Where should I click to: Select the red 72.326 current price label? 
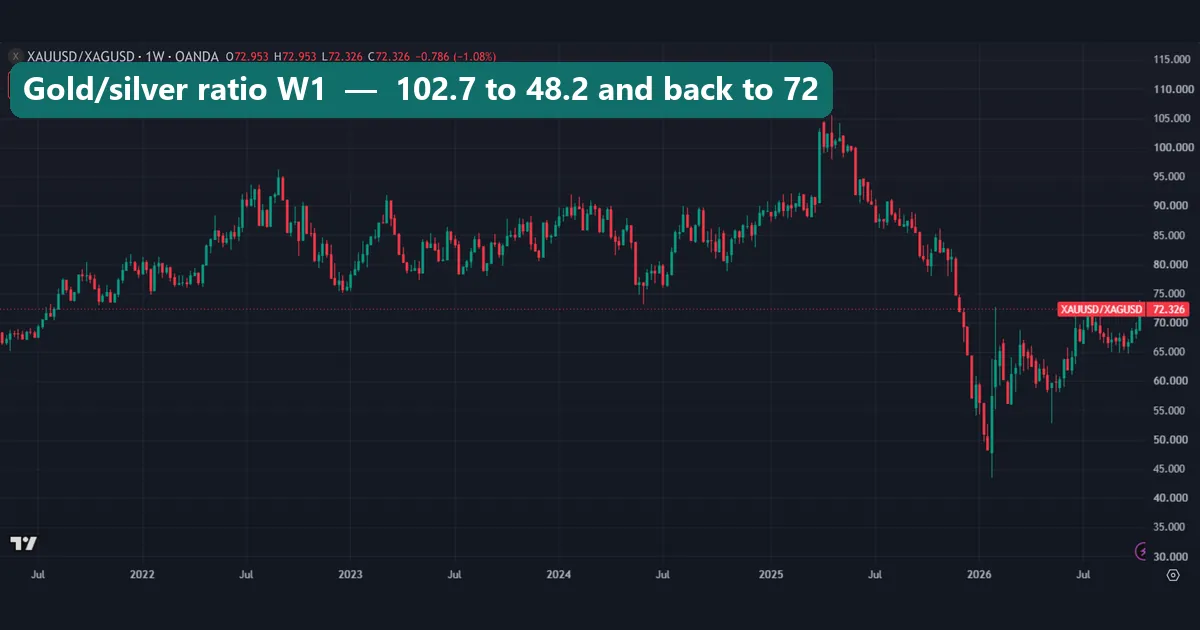pyautogui.click(x=1169, y=309)
